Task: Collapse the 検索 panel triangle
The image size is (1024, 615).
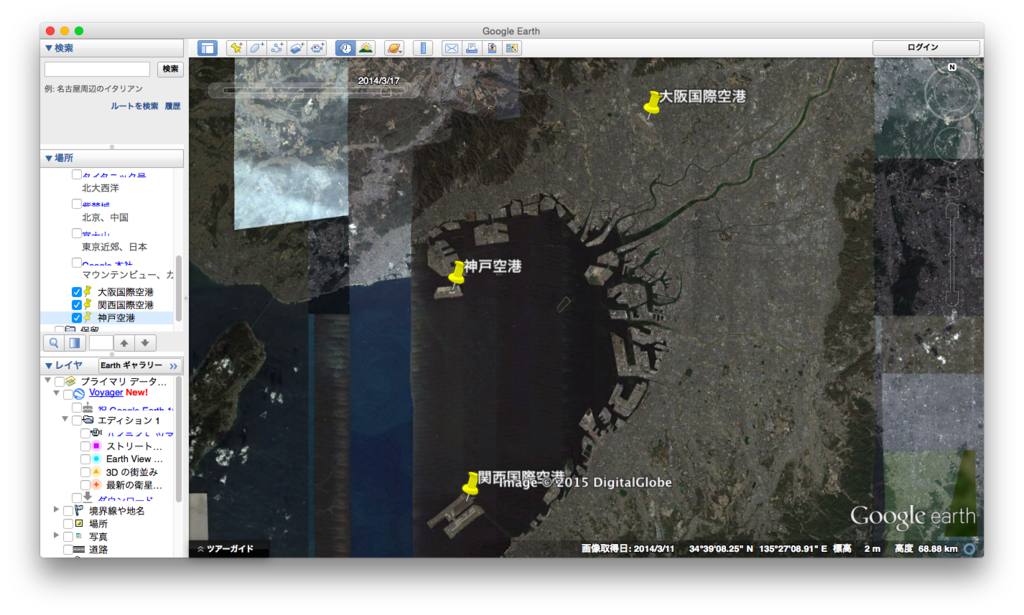Action: 48,48
